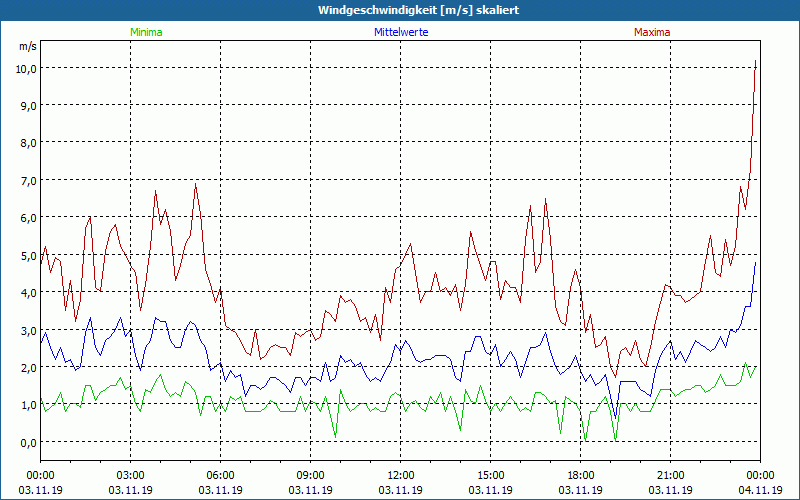Screen dimensions: 800x500
Task: Click the 6,0 y-axis value
Action: (29, 218)
